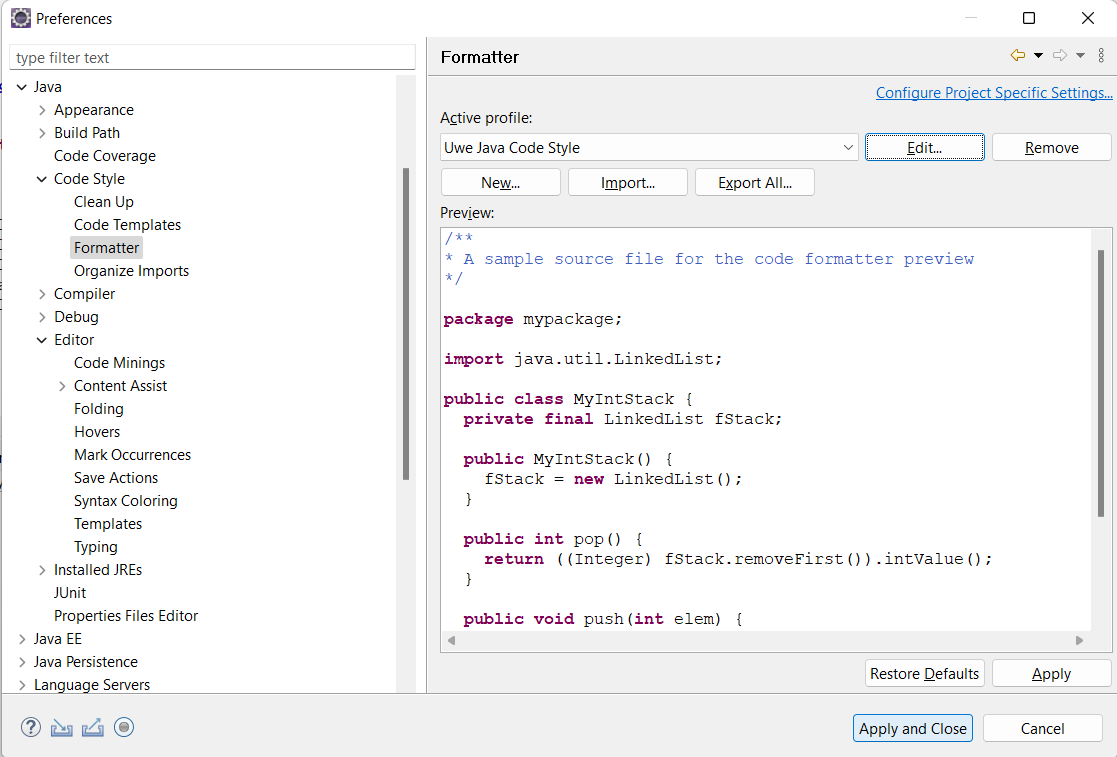Click the type filter text field

pos(212,58)
